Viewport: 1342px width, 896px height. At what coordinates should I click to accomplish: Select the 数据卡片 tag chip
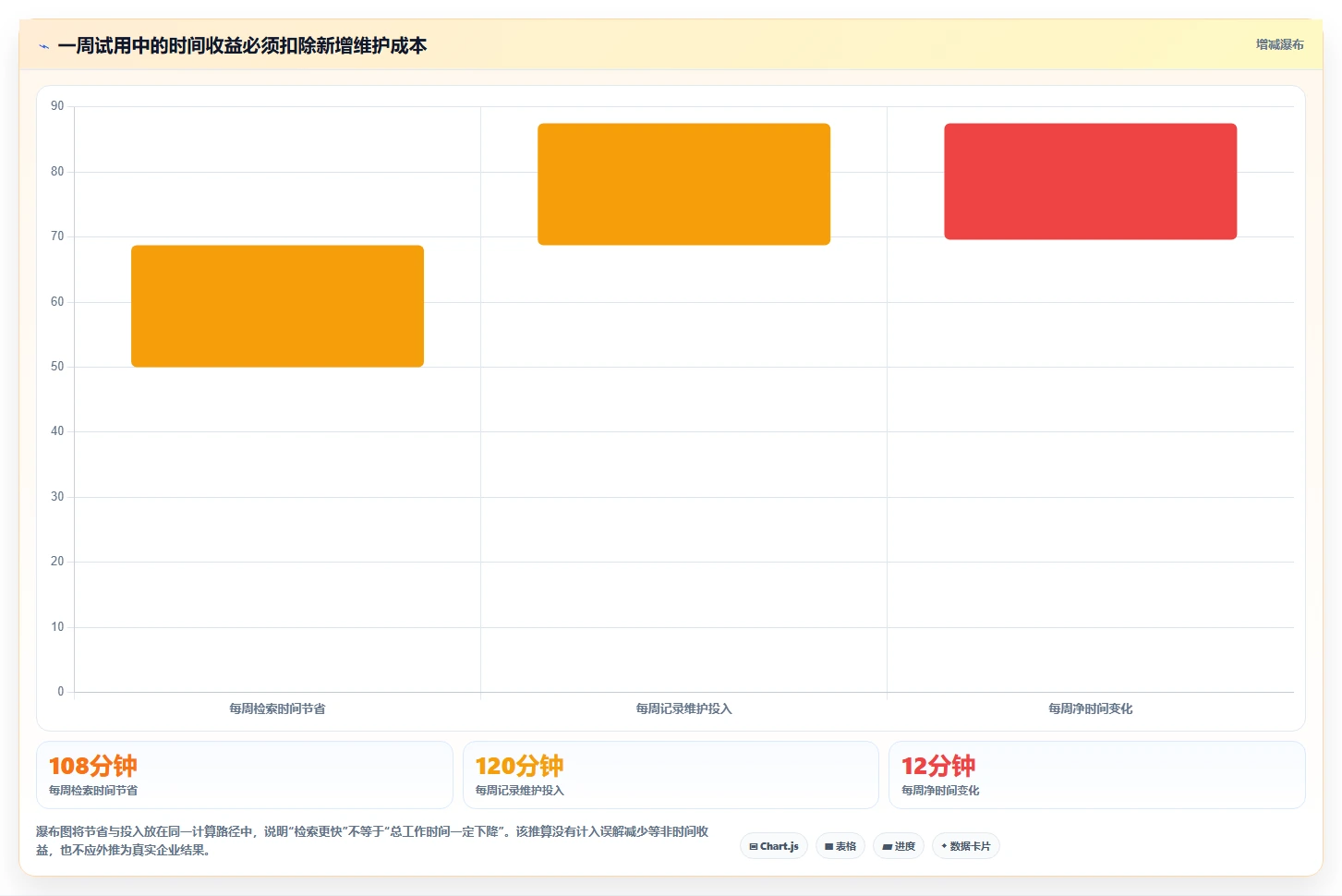(966, 846)
